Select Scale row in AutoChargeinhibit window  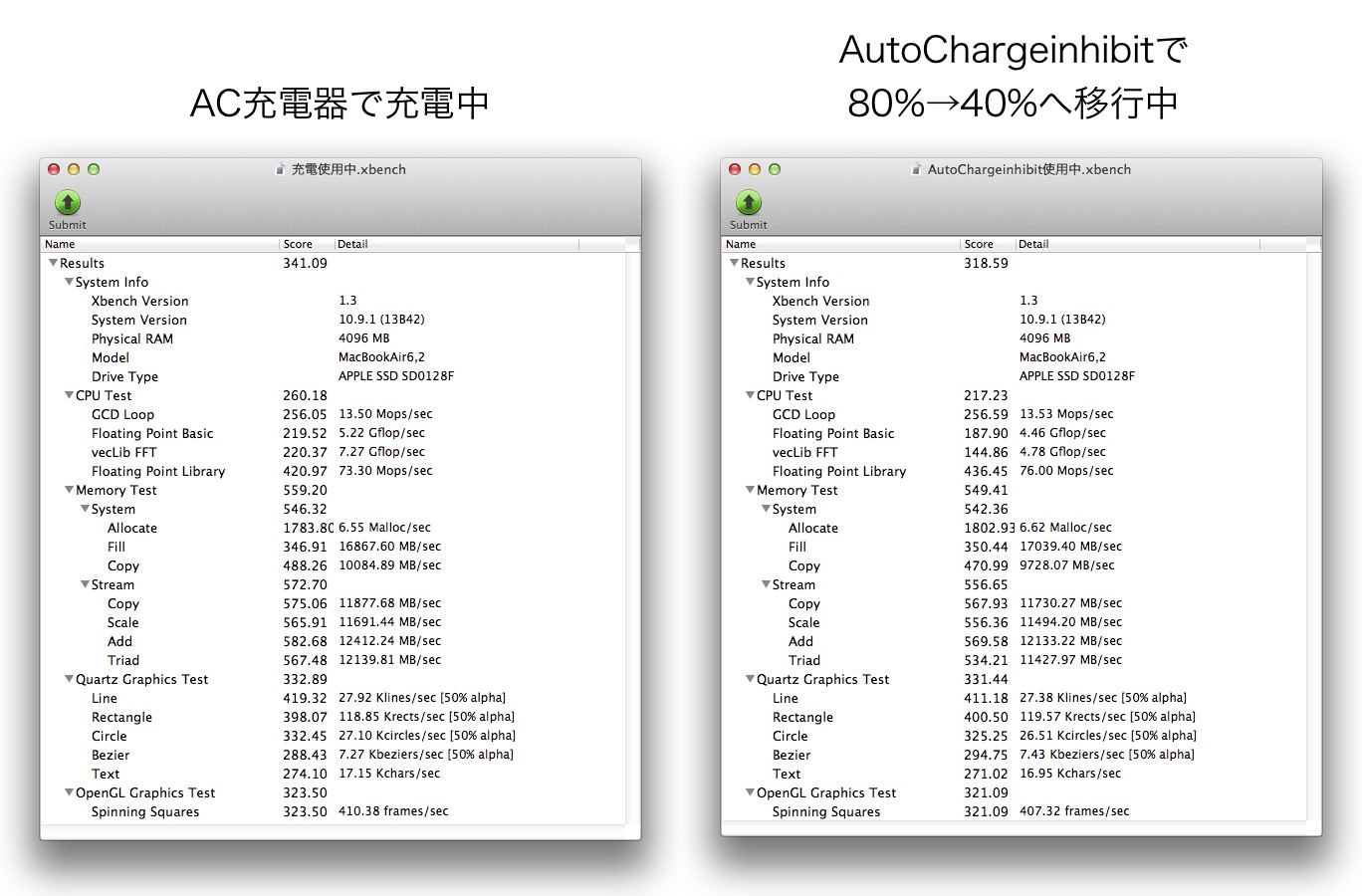pyautogui.click(x=1015, y=622)
